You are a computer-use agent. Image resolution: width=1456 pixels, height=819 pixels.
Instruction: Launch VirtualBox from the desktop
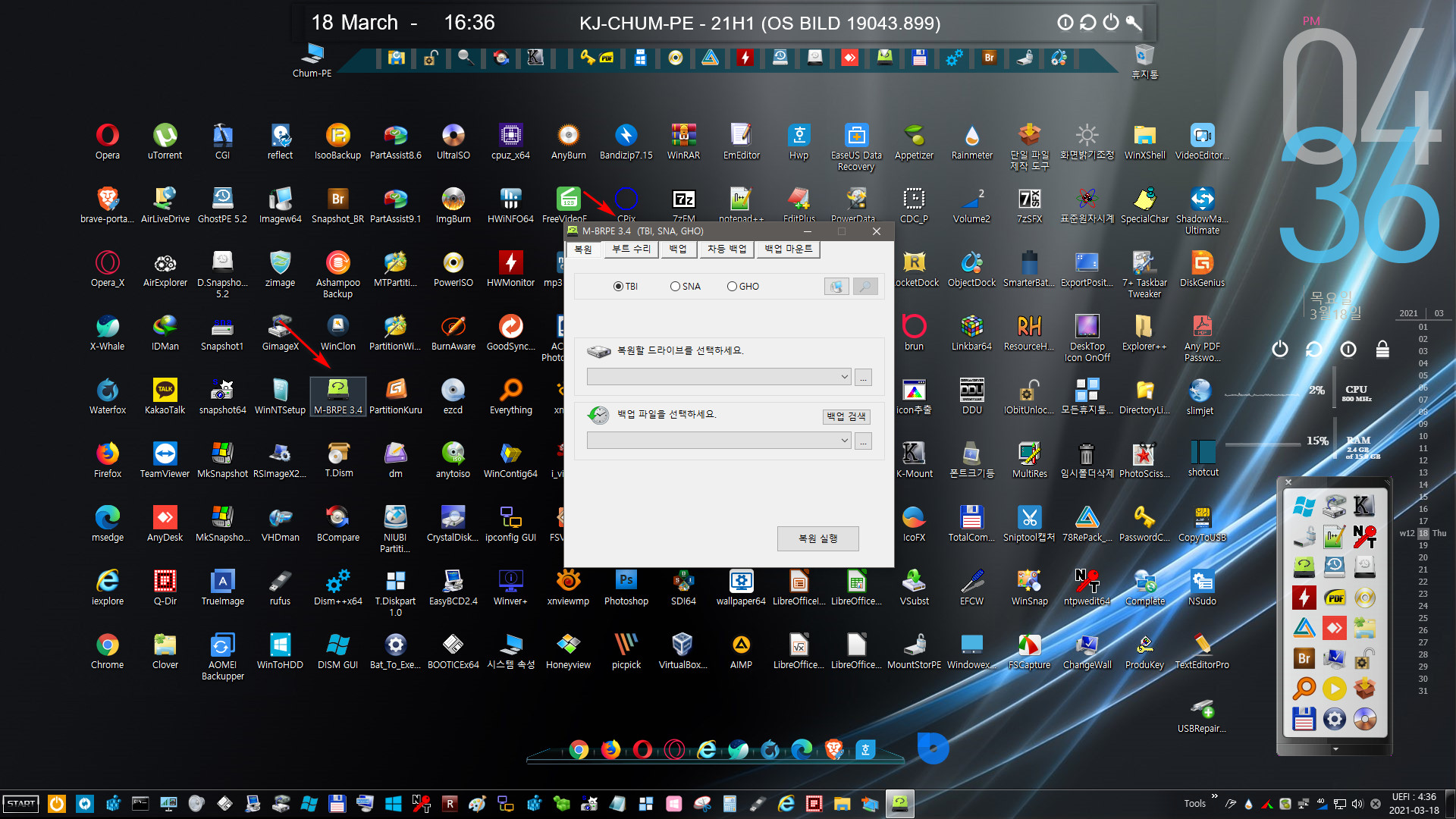coord(682,651)
